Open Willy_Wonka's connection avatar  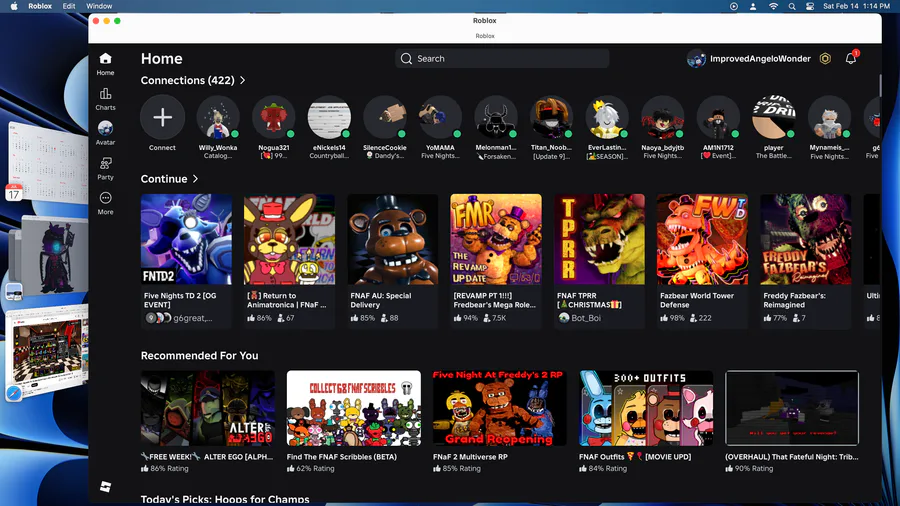point(218,117)
